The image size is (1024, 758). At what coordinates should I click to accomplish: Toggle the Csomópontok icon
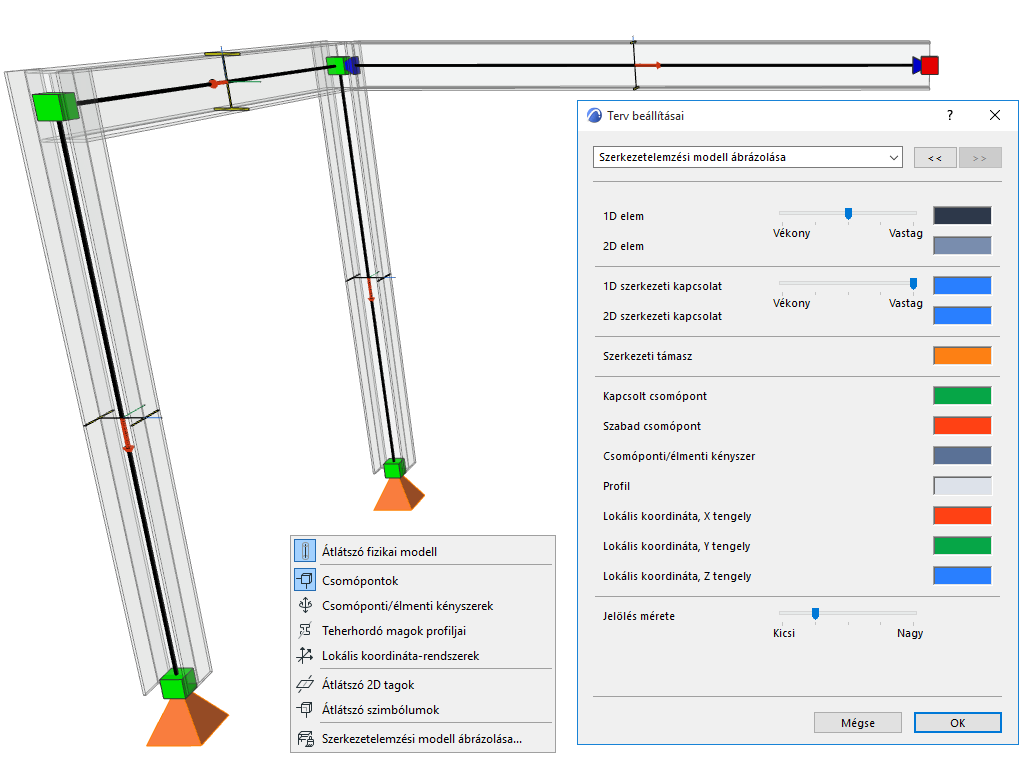point(305,580)
